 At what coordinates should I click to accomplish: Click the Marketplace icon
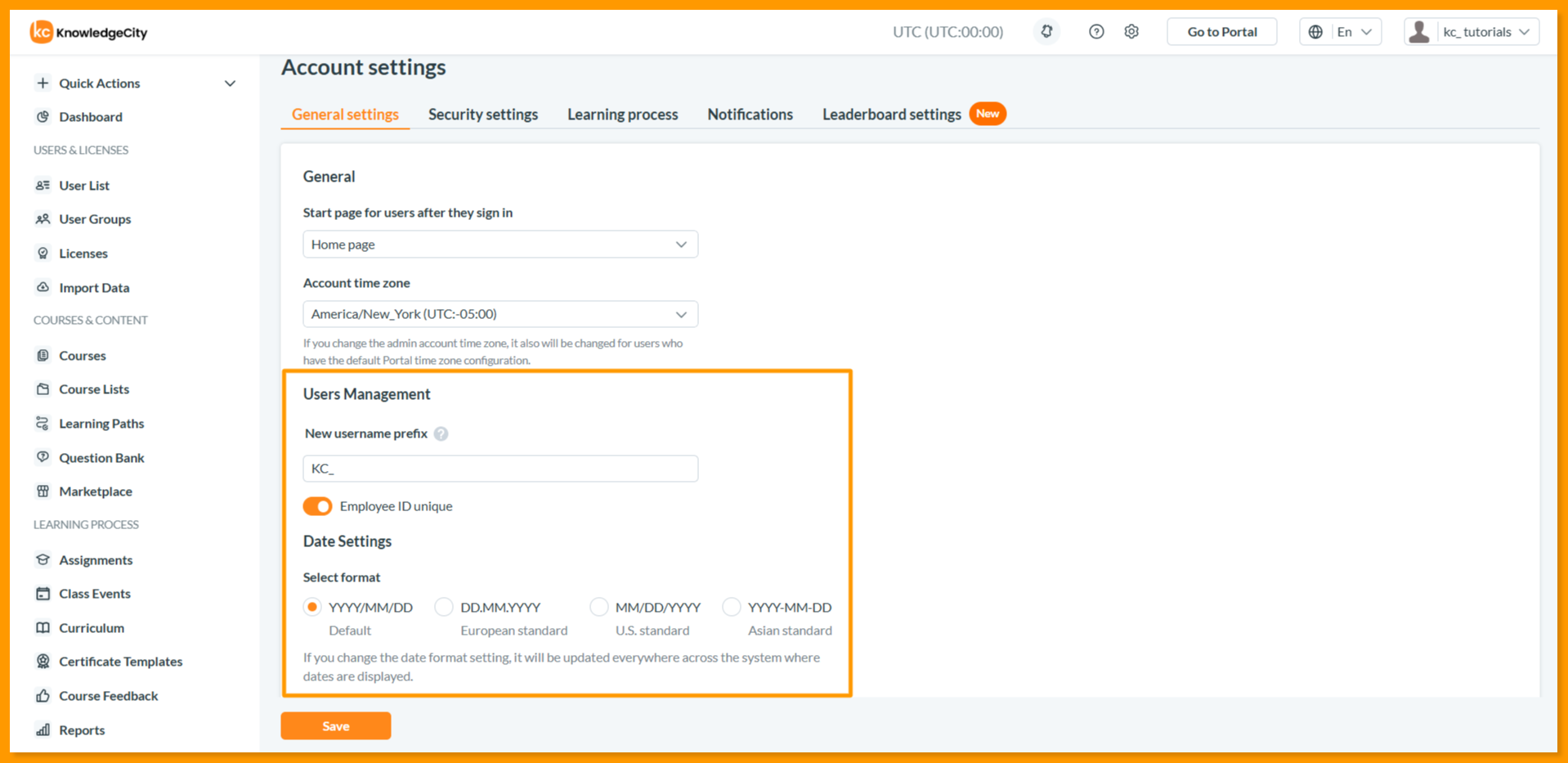(x=43, y=491)
